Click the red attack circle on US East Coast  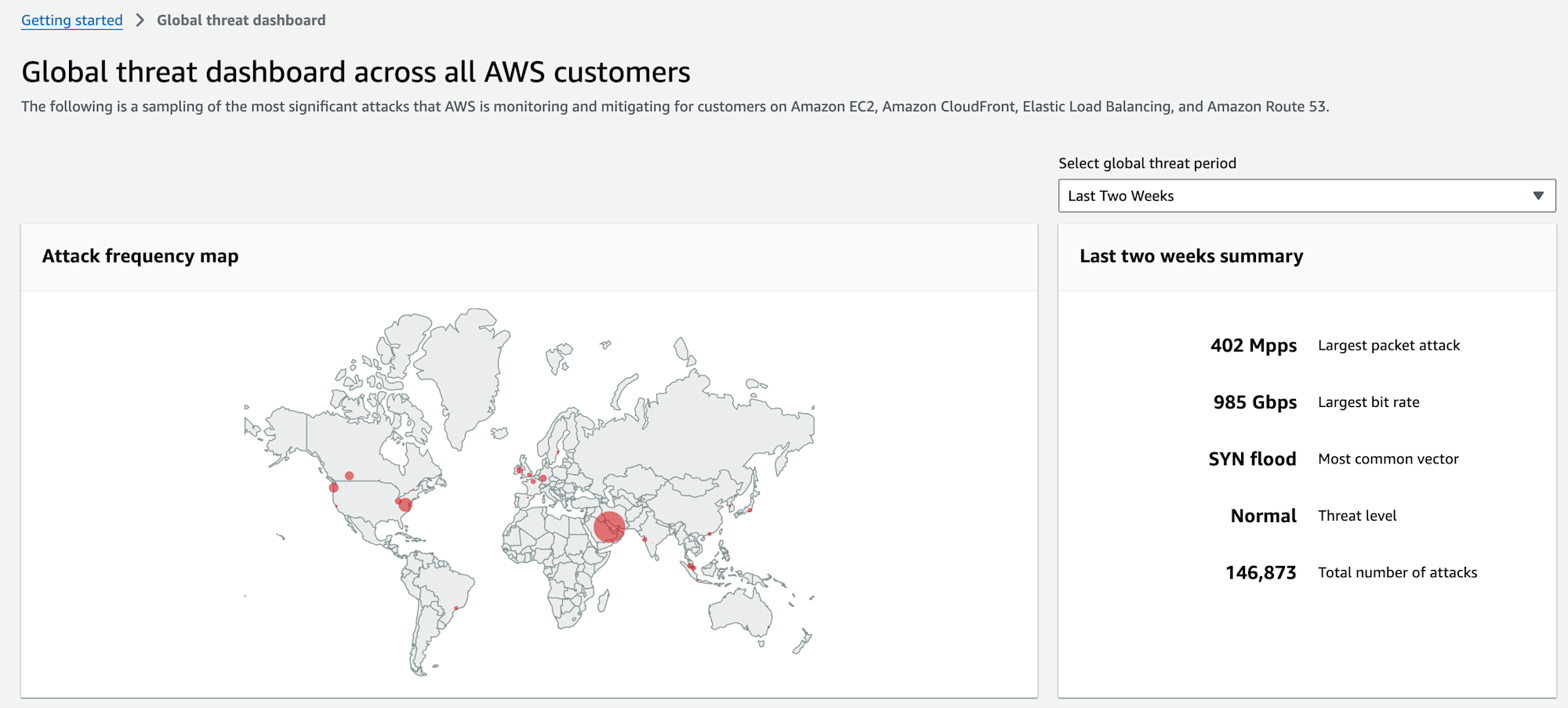405,505
